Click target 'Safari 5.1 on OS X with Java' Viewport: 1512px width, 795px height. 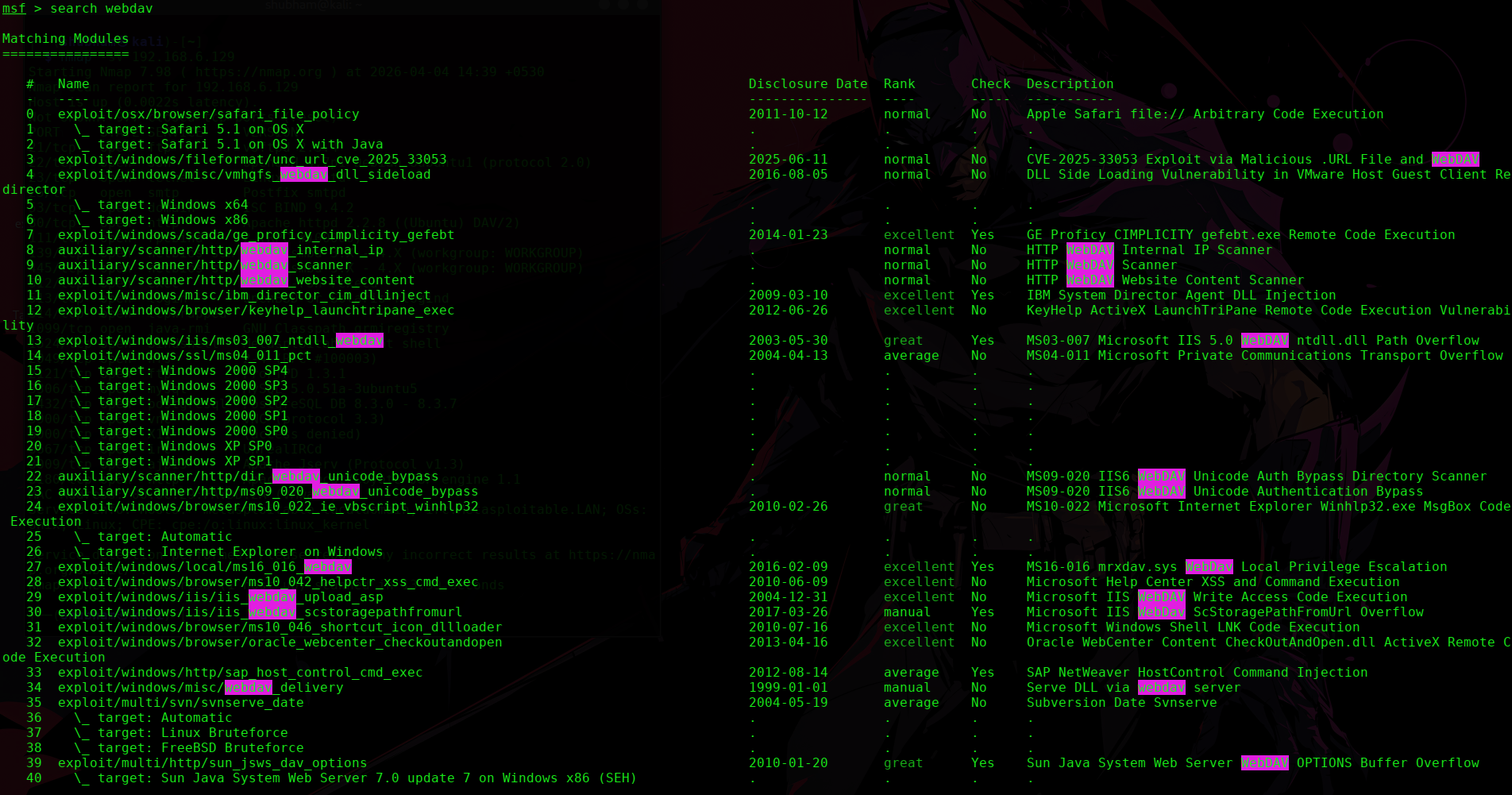(240, 145)
